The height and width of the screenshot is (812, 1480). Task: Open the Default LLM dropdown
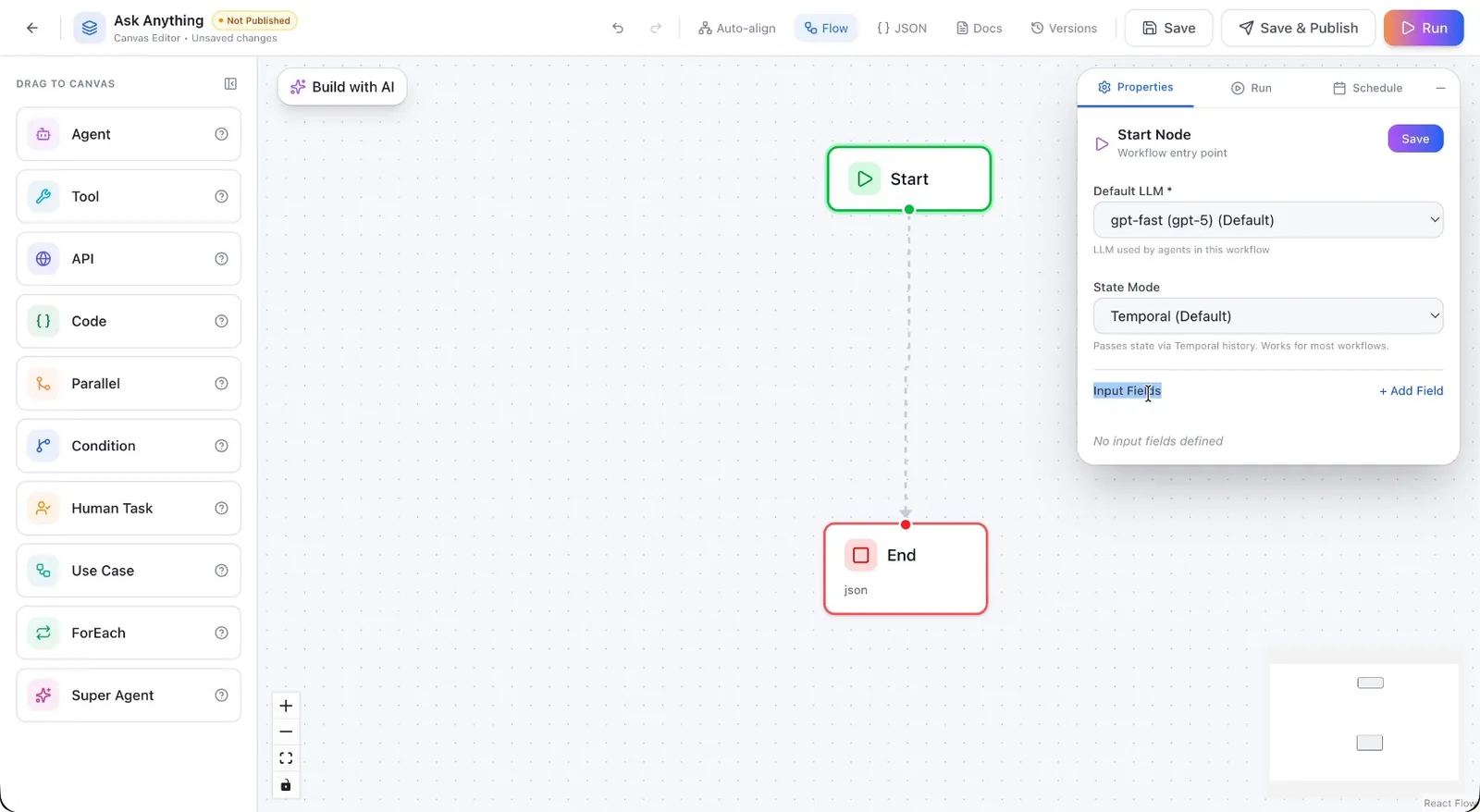pyautogui.click(x=1268, y=220)
